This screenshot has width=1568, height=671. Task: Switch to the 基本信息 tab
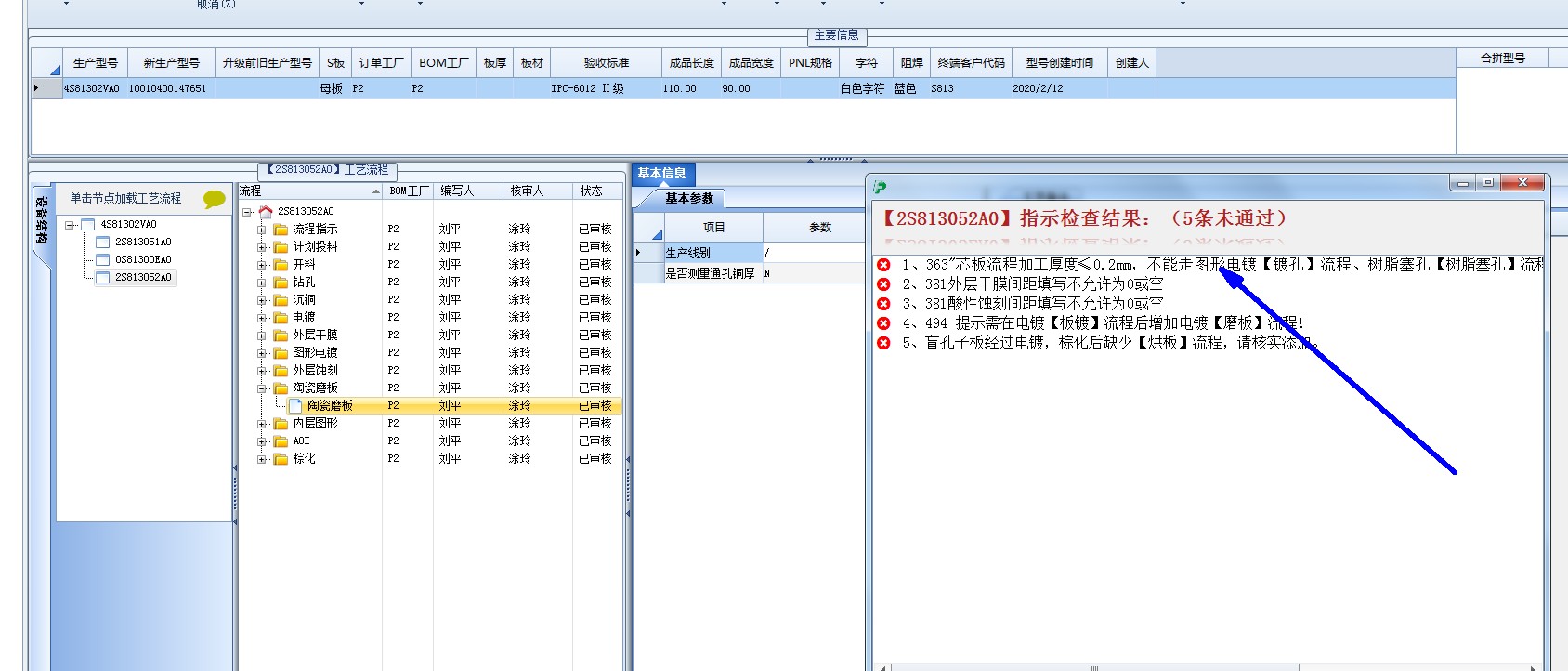tap(662, 174)
